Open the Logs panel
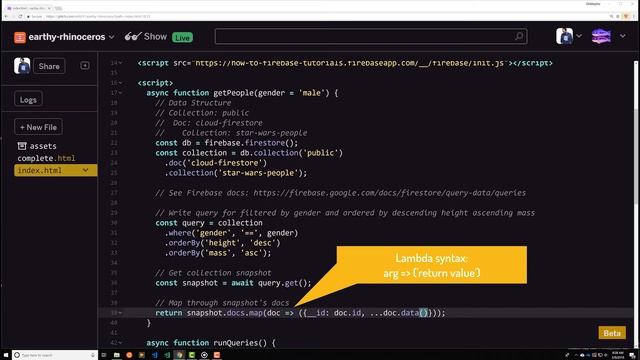Viewport: 640px width, 360px height. 28,100
